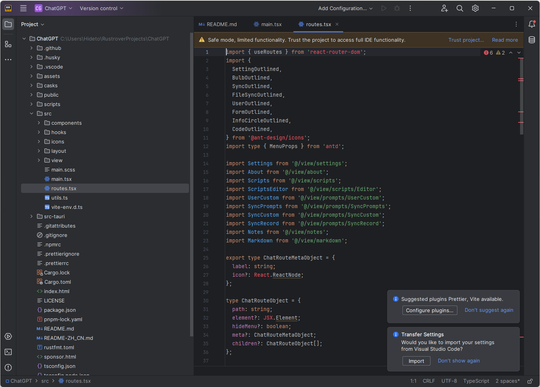This screenshot has height=387, width=540.
Task: Expand the components folder
Action: pyautogui.click(x=39, y=123)
